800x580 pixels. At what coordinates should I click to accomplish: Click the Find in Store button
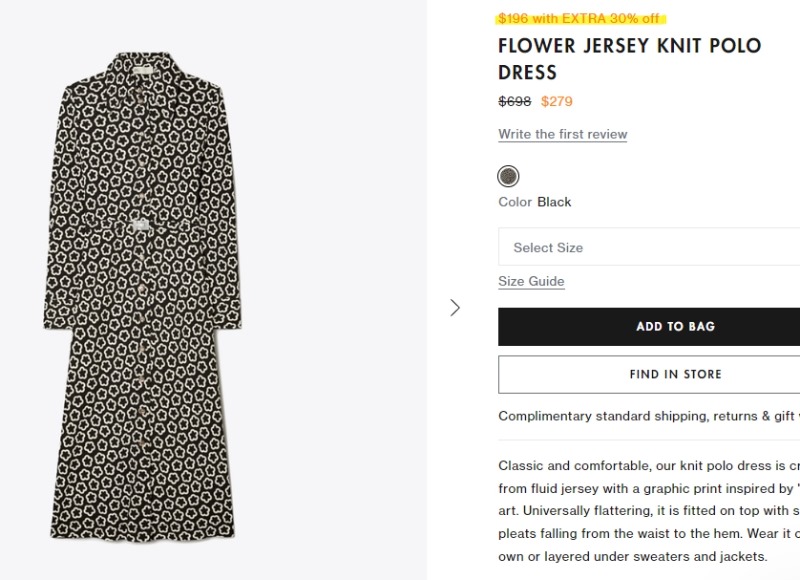[649, 374]
